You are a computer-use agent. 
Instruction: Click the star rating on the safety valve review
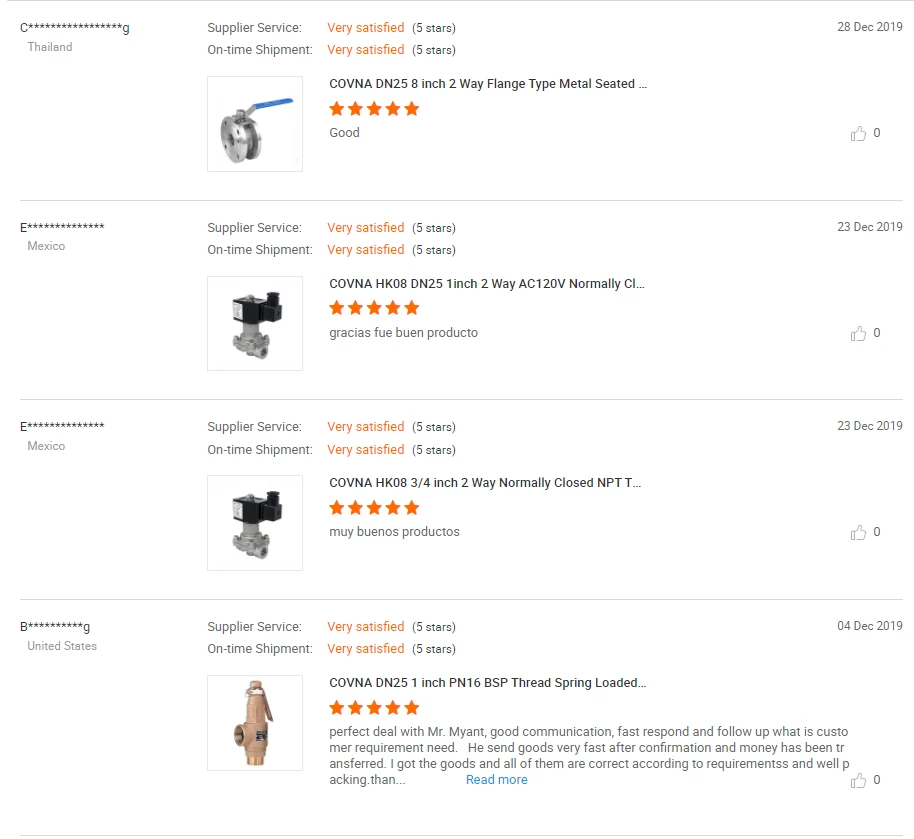[374, 707]
